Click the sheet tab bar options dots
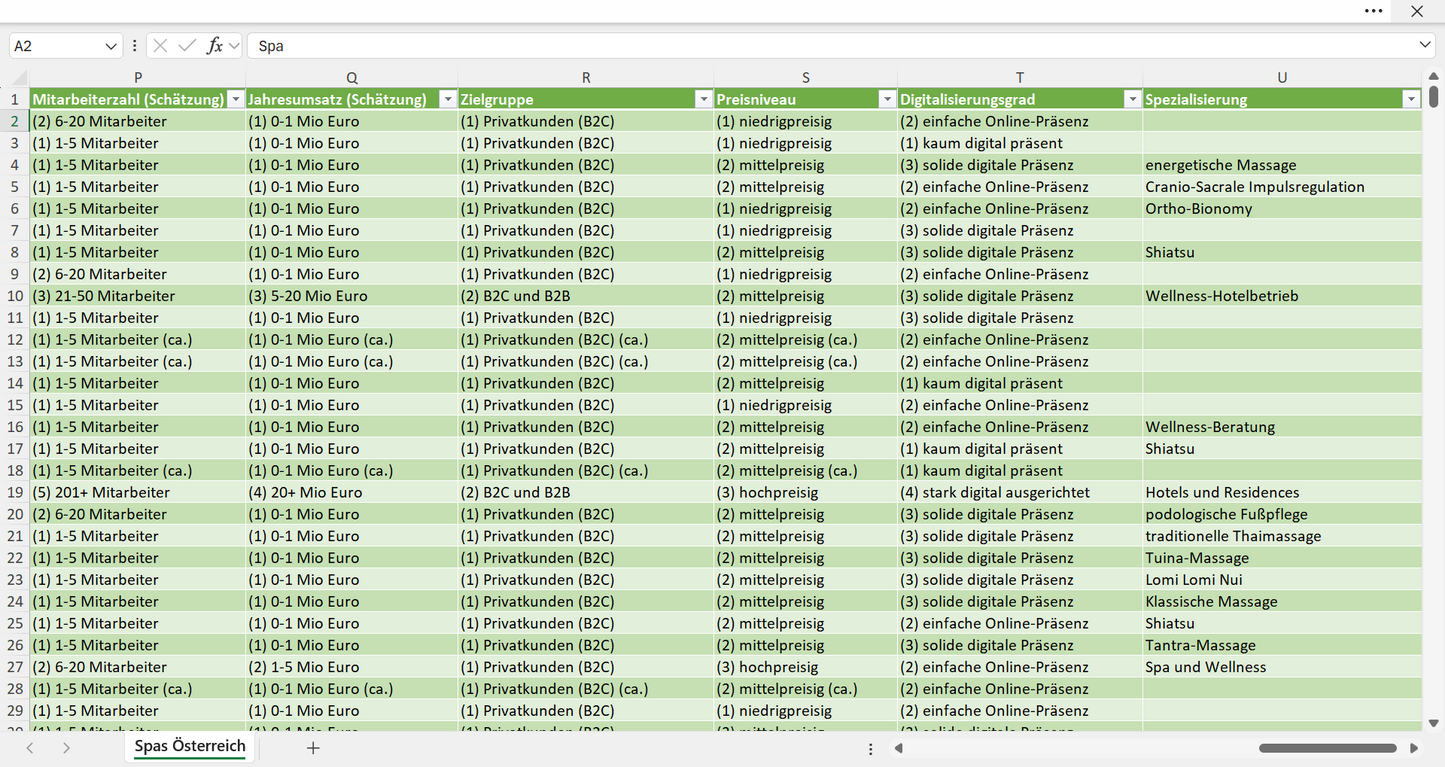The width and height of the screenshot is (1445, 767). click(x=871, y=749)
